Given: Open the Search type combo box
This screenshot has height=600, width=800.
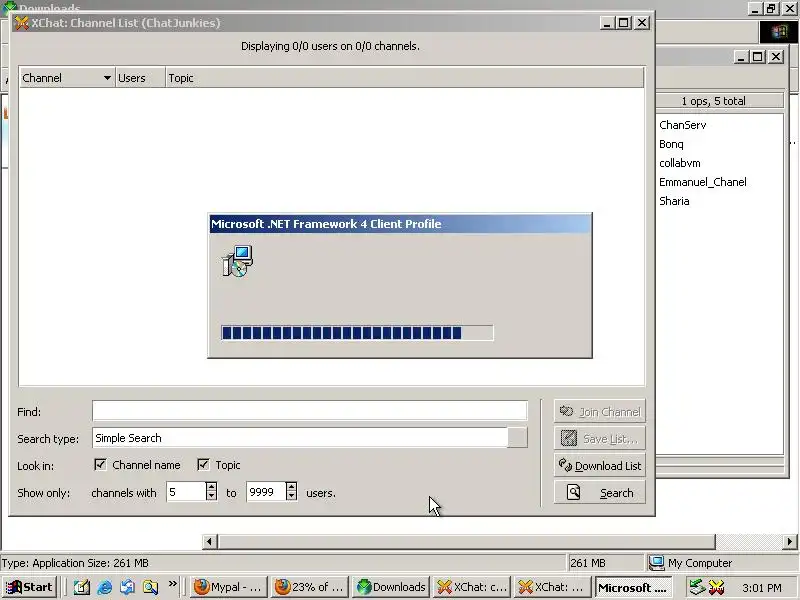Looking at the screenshot, I should (310, 438).
